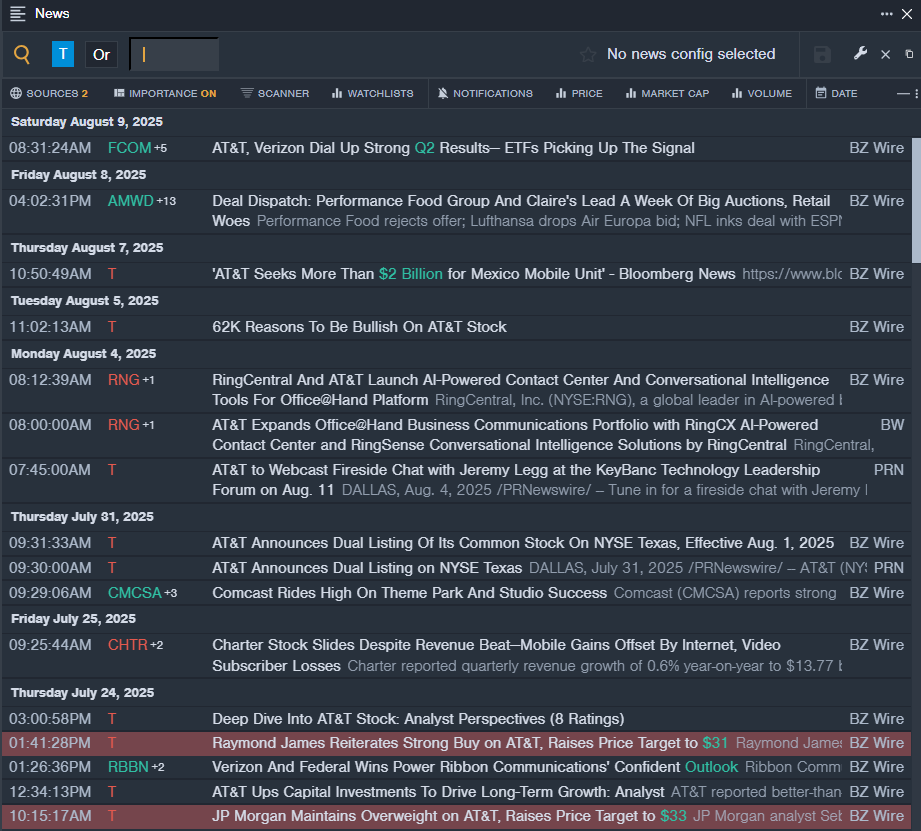Viewport: 921px width, 831px height.
Task: Click the funnel icon next to Scanner
Action: pyautogui.click(x=247, y=93)
